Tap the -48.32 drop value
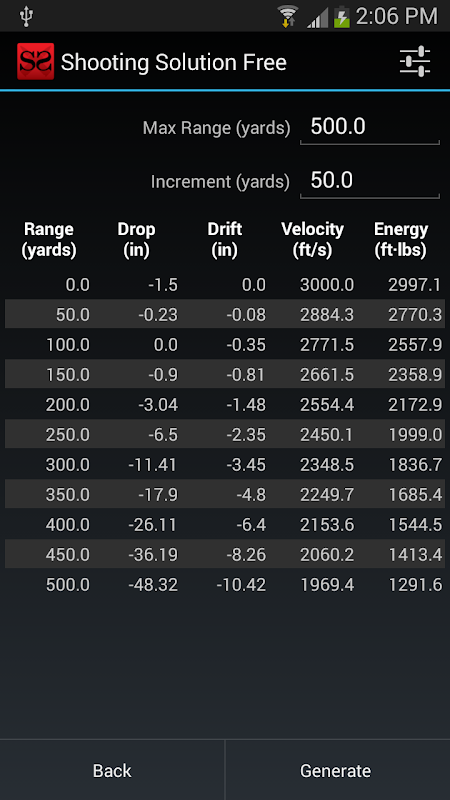Image resolution: width=450 pixels, height=800 pixels. (x=153, y=585)
